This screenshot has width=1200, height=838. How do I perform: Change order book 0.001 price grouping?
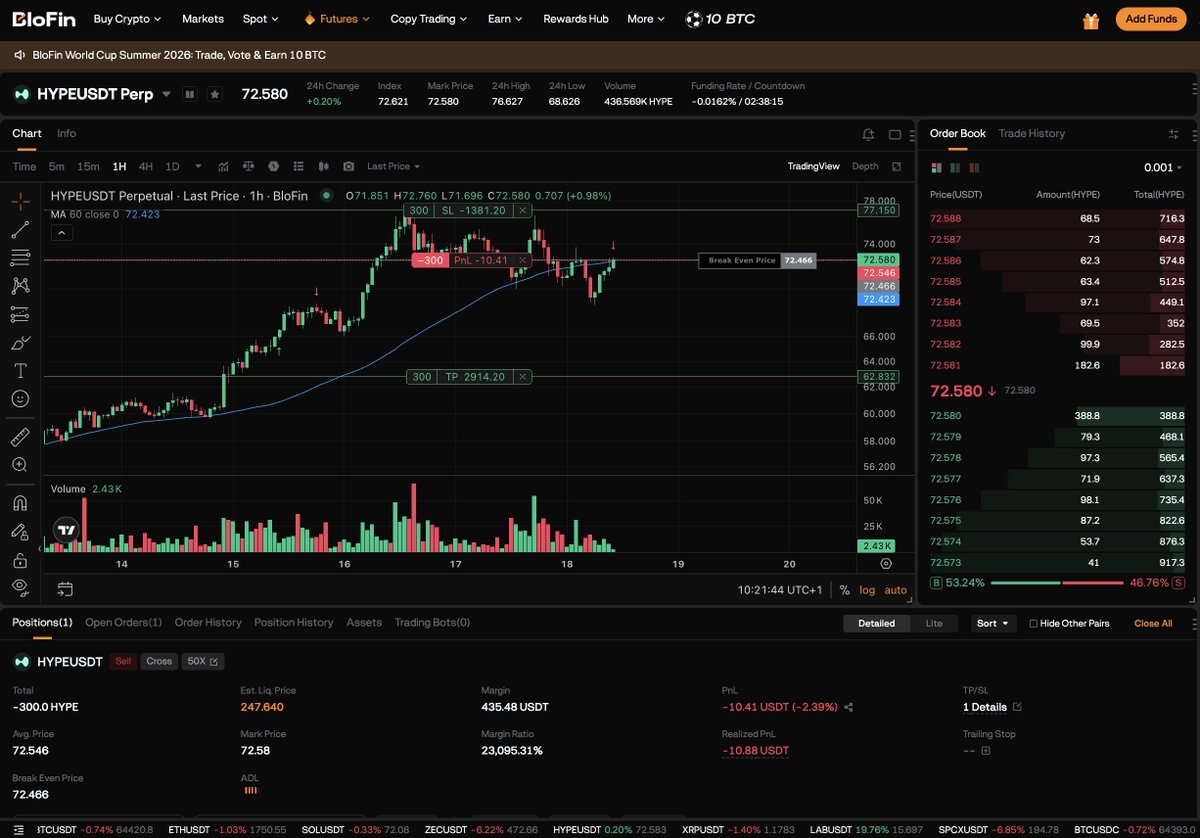(1163, 168)
